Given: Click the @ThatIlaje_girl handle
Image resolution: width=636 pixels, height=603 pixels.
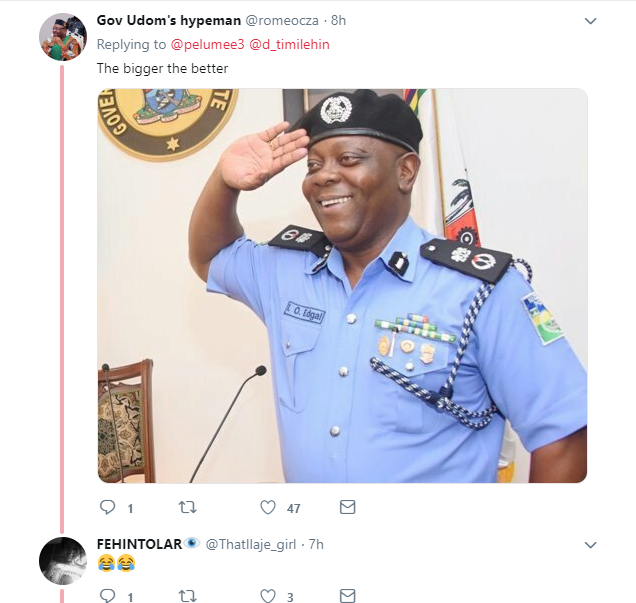Looking at the screenshot, I should 250,544.
